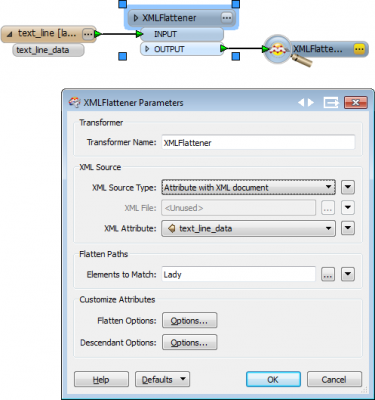The width and height of the screenshot is (375, 400).
Task: Open Elements to Match arrow menu
Action: (x=348, y=275)
